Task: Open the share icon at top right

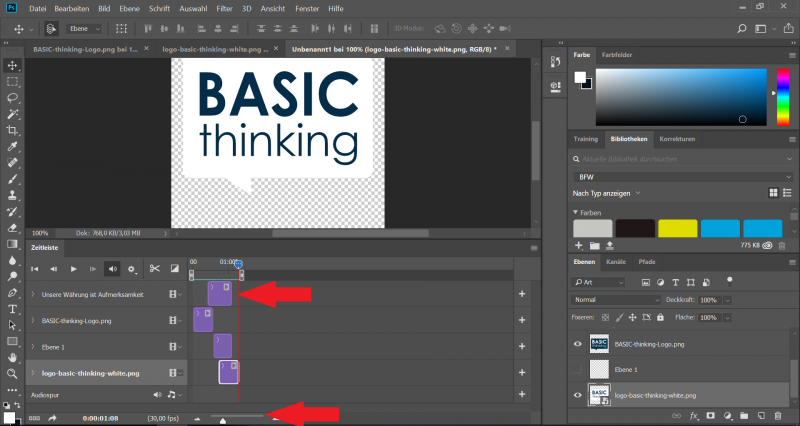Action: 789,29
